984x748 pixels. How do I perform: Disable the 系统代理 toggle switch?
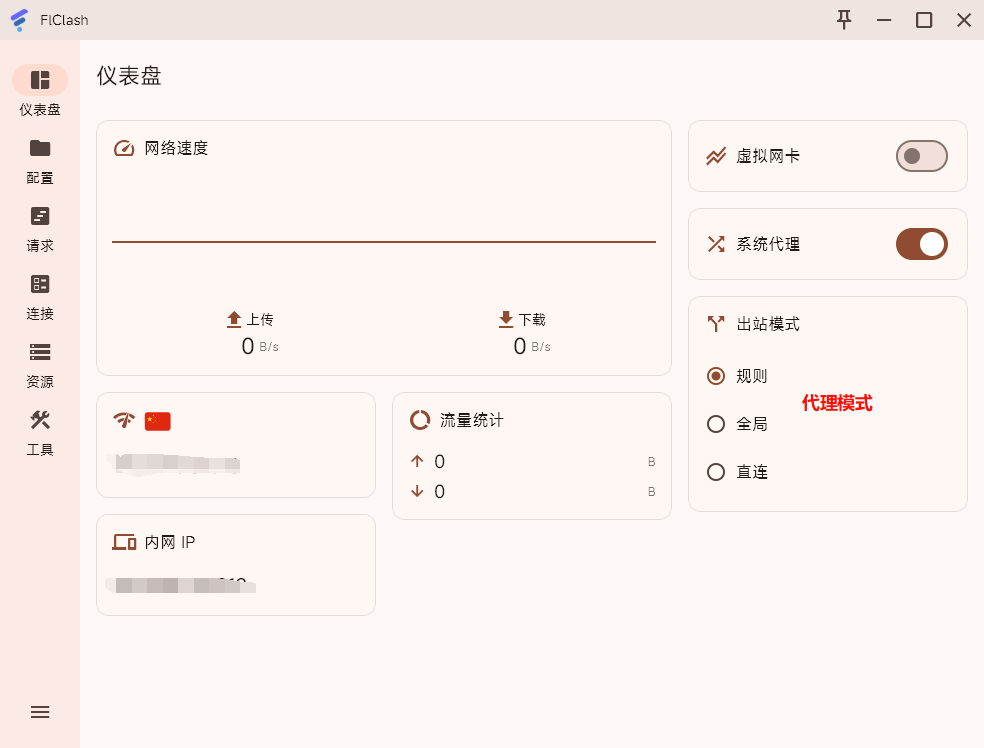[x=921, y=244]
